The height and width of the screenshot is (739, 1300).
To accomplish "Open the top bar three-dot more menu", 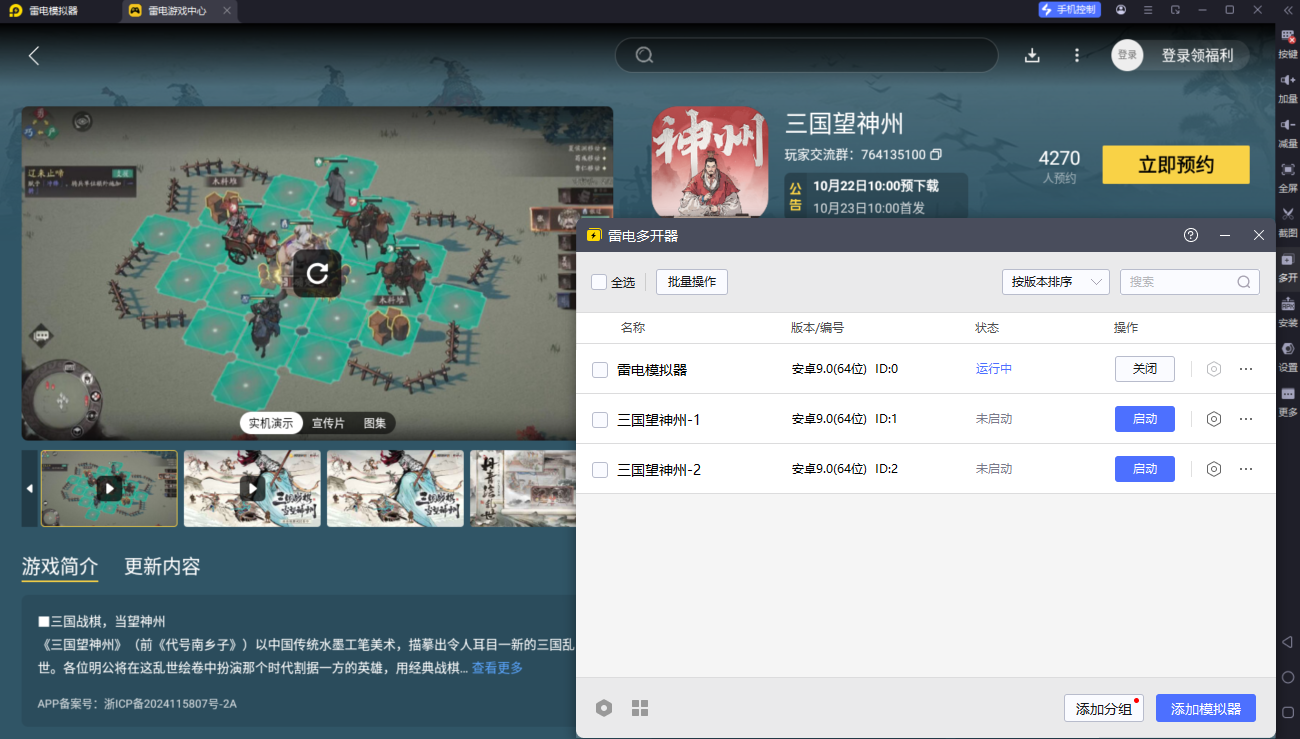I will click(1077, 55).
